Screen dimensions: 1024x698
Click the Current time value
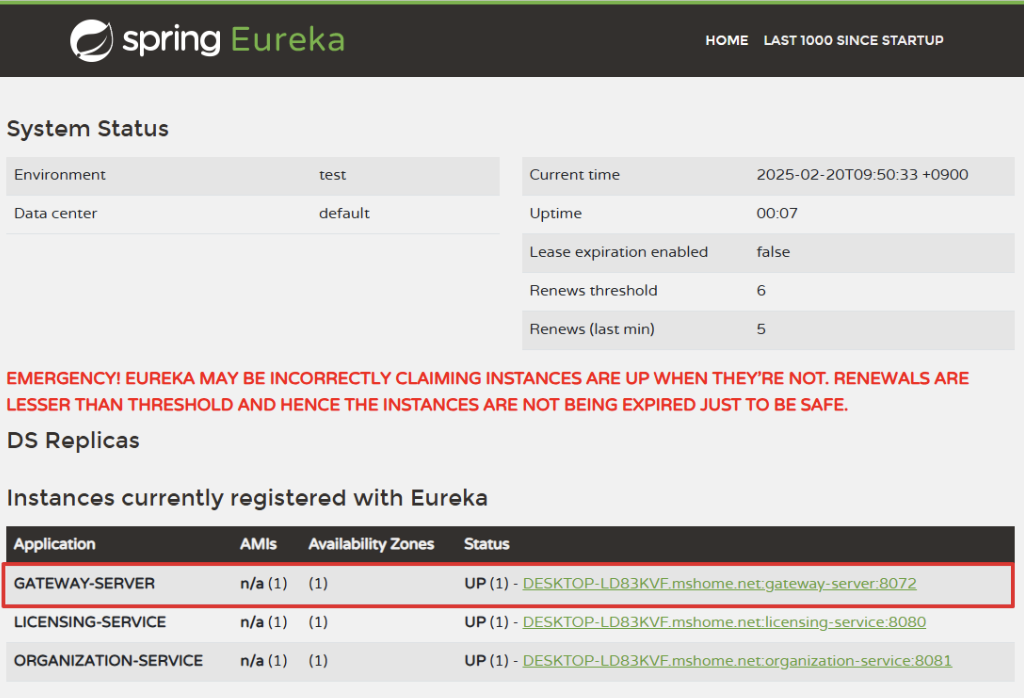(x=862, y=175)
